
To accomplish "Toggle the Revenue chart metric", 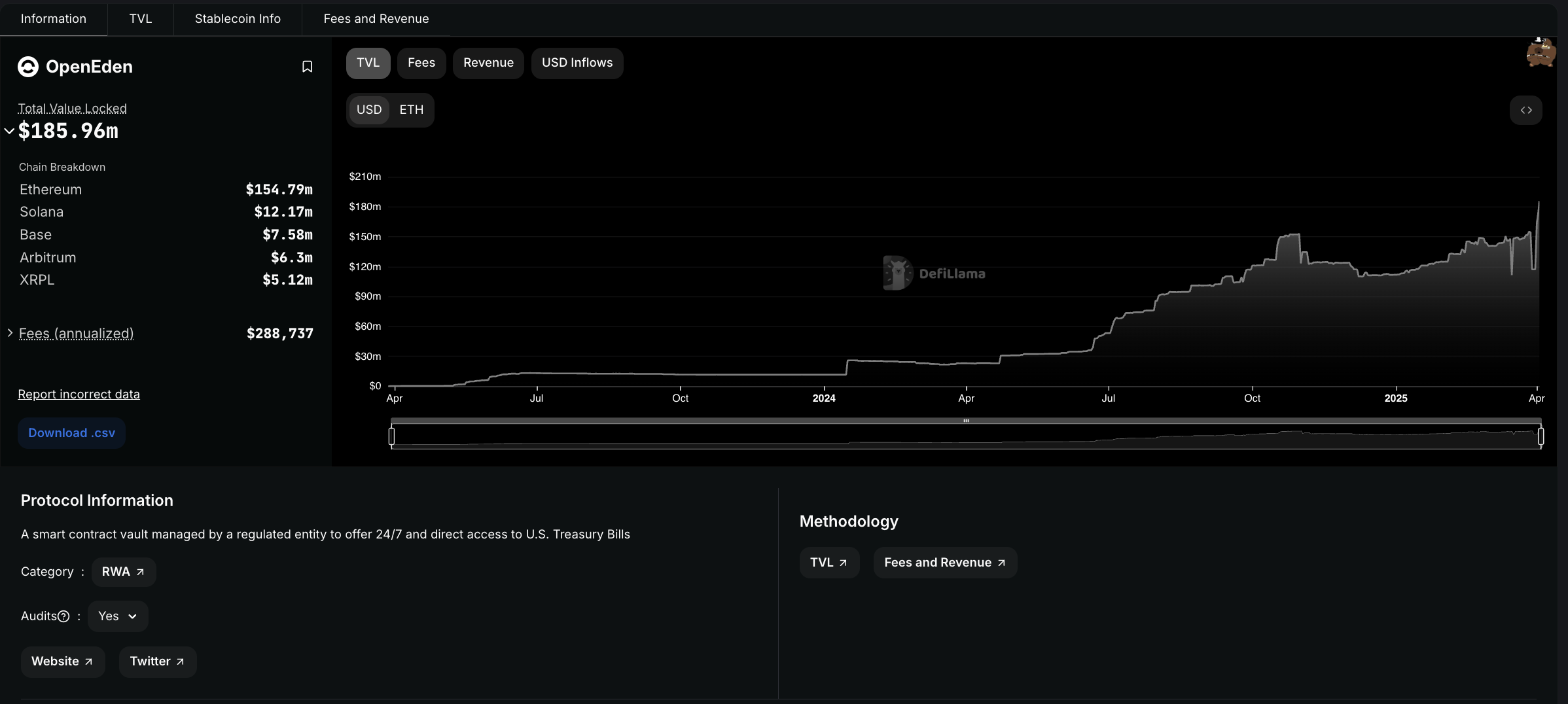I will click(x=488, y=63).
